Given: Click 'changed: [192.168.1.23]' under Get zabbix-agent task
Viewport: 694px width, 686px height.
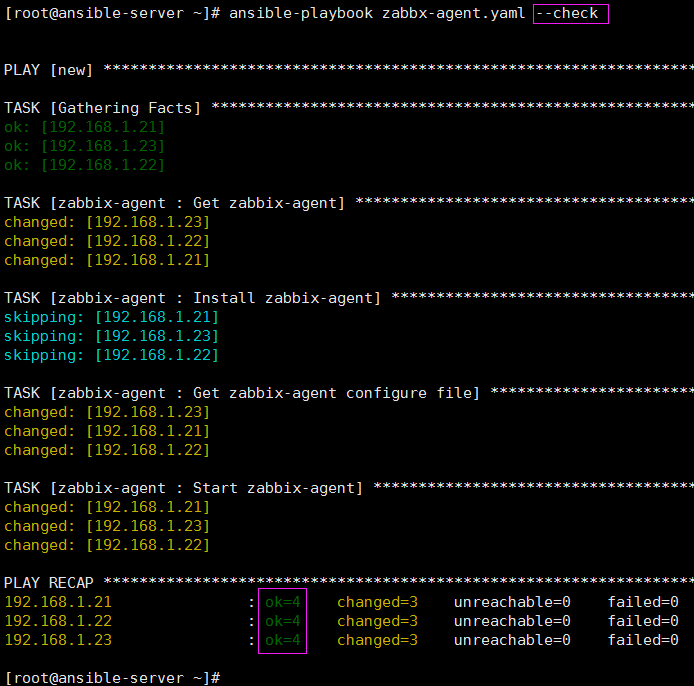Looking at the screenshot, I should click(107, 222).
